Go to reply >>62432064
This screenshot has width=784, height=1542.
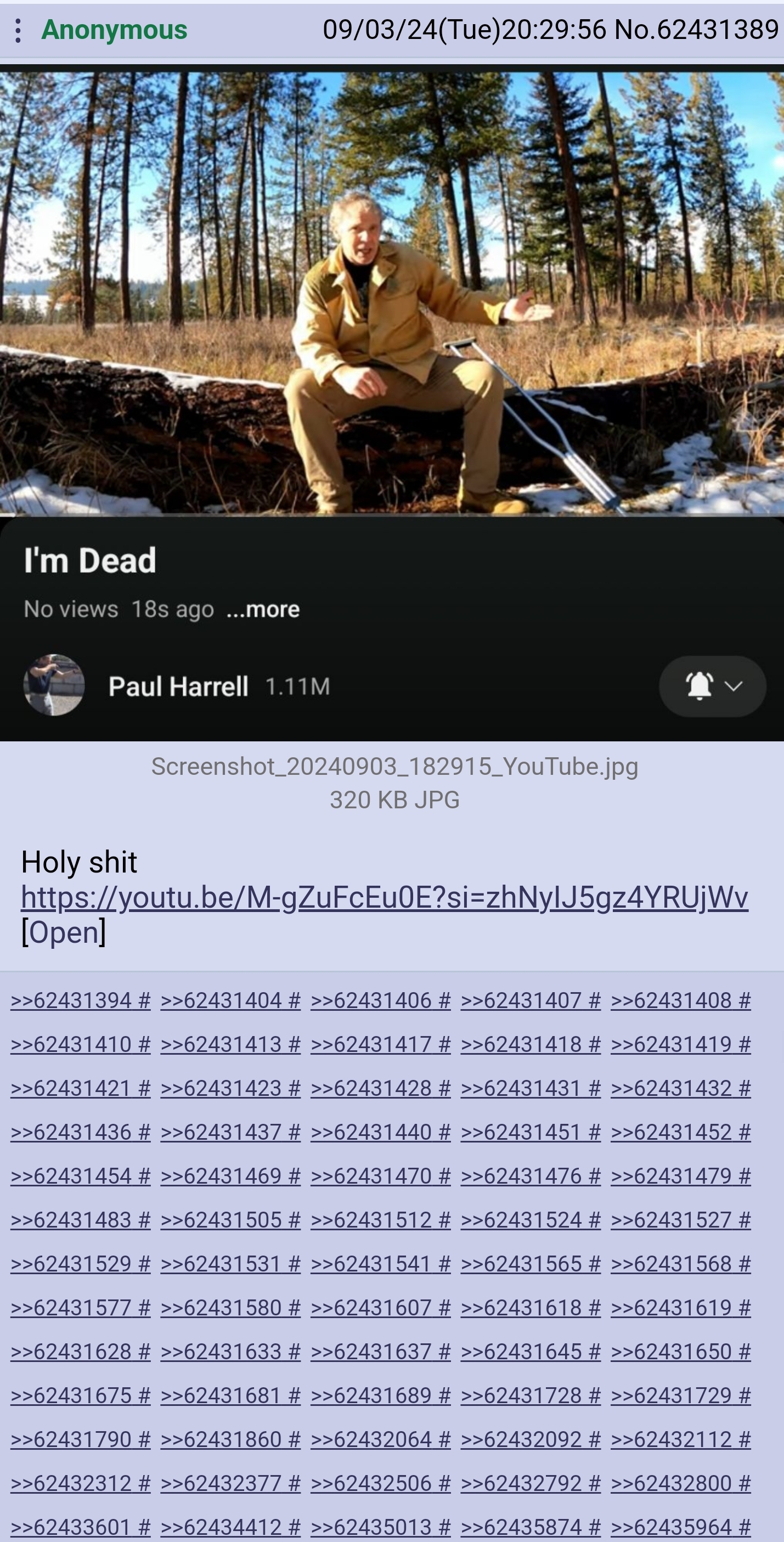(x=371, y=1439)
